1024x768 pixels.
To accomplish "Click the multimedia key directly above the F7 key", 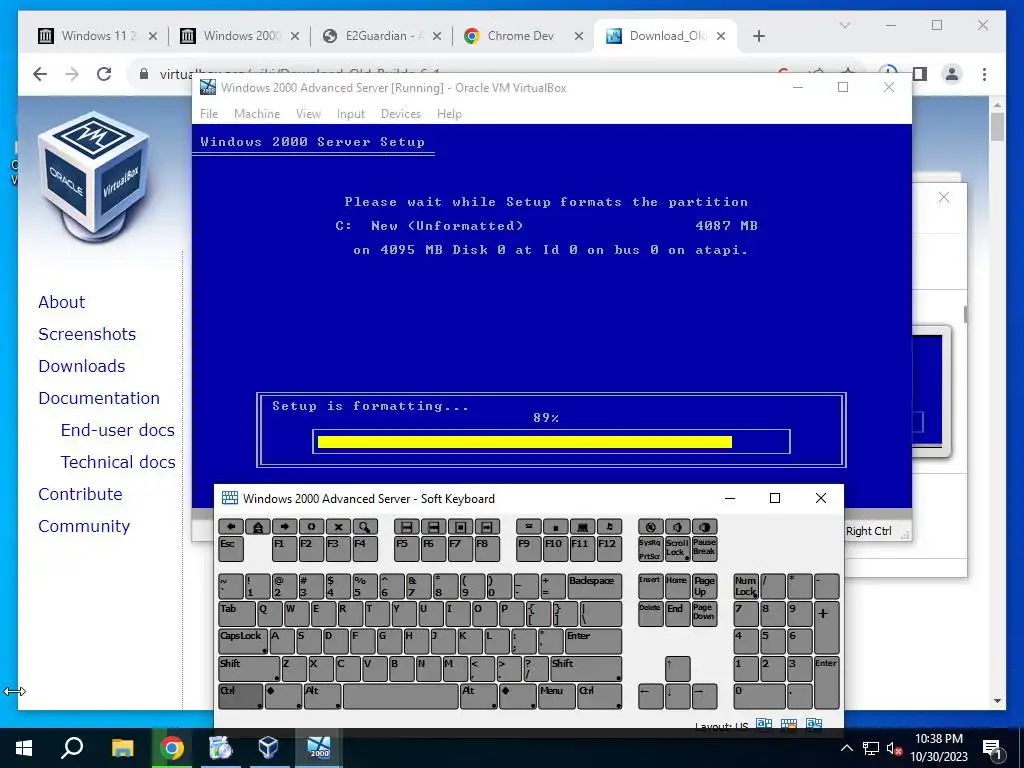I will click(x=460, y=526).
